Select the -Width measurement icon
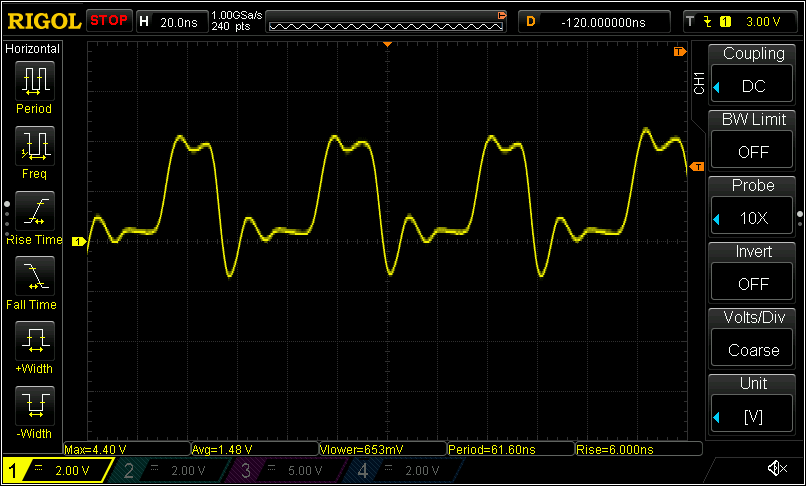The height and width of the screenshot is (486, 806). (36, 405)
